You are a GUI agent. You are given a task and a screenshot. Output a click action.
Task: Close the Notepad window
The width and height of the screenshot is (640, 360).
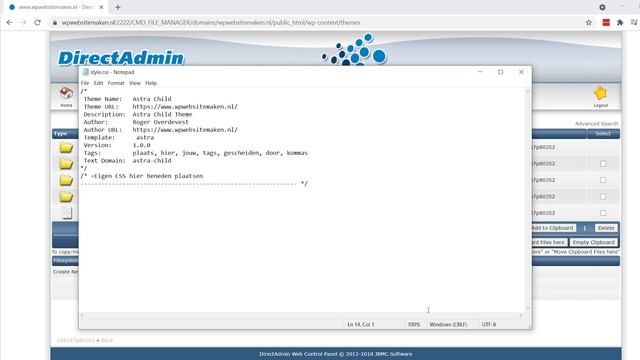coord(521,72)
